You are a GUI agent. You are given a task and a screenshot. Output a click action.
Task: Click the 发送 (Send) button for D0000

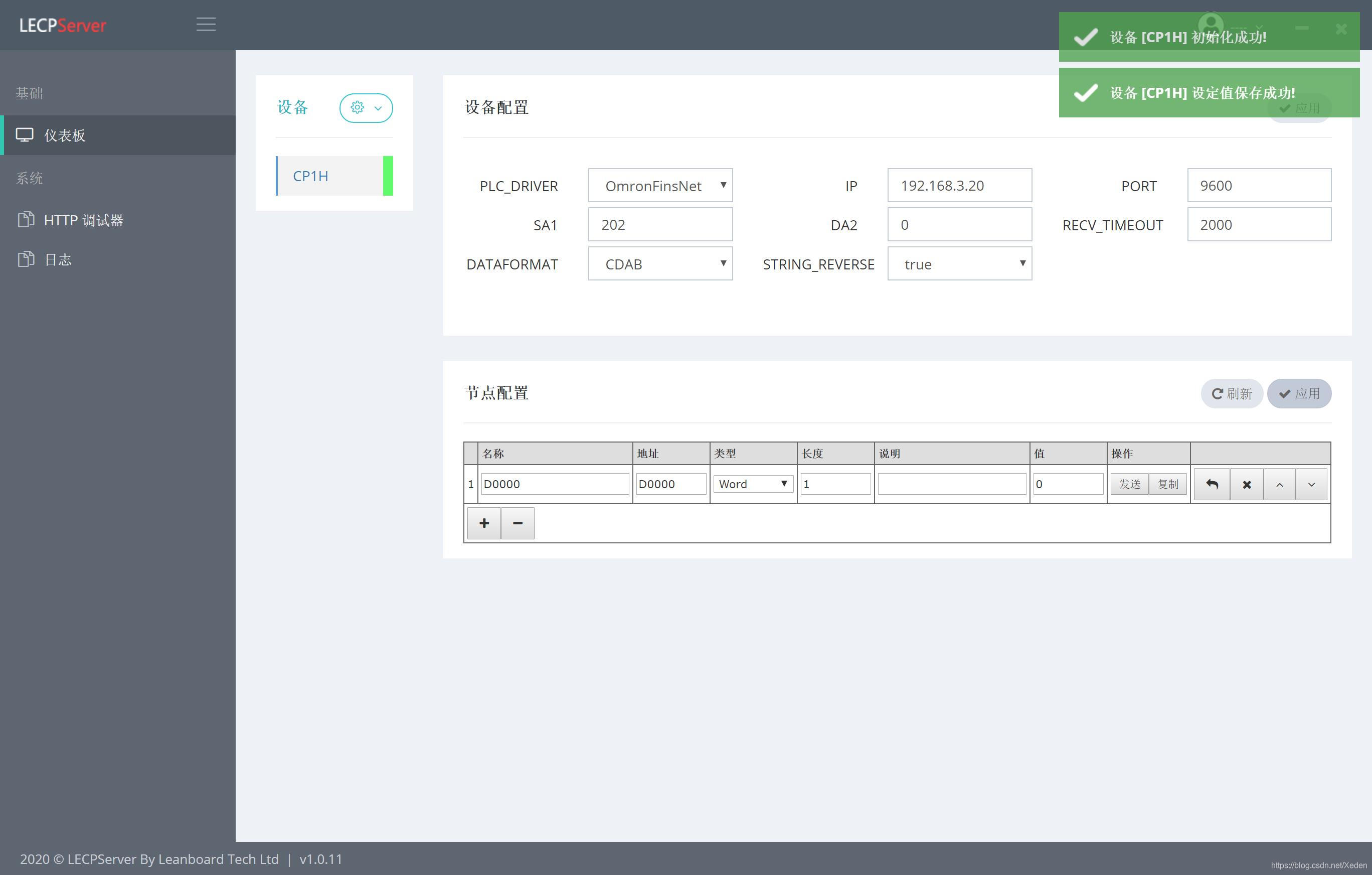1128,483
